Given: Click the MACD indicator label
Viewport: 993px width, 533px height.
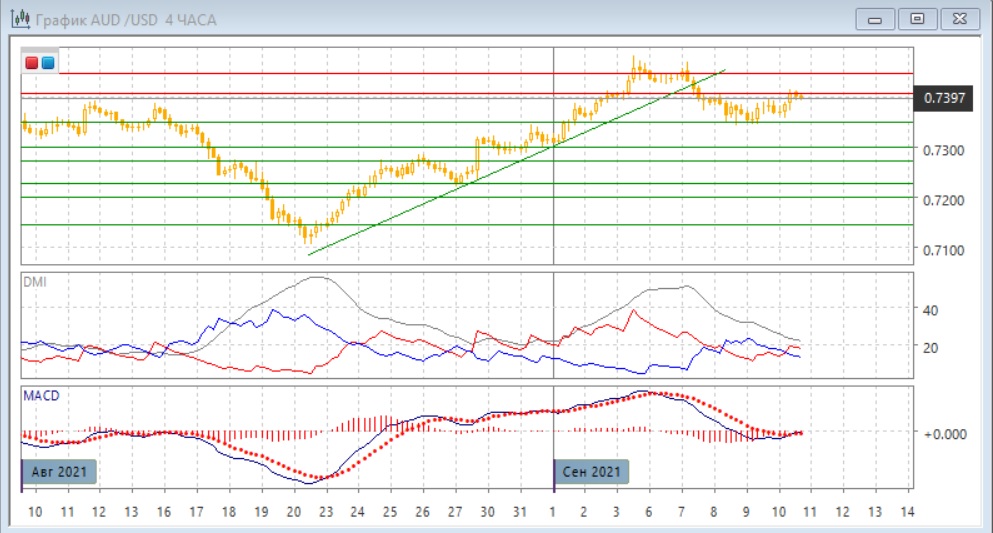Looking at the screenshot, I should tap(41, 396).
